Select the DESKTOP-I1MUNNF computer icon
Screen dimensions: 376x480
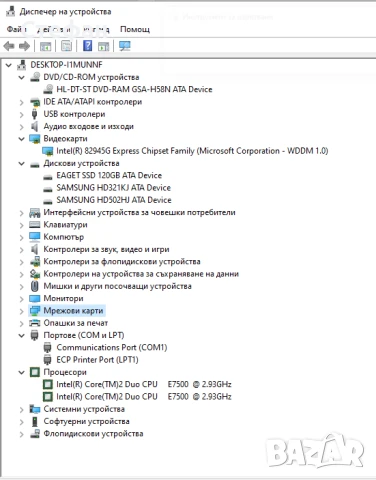tap(22, 65)
